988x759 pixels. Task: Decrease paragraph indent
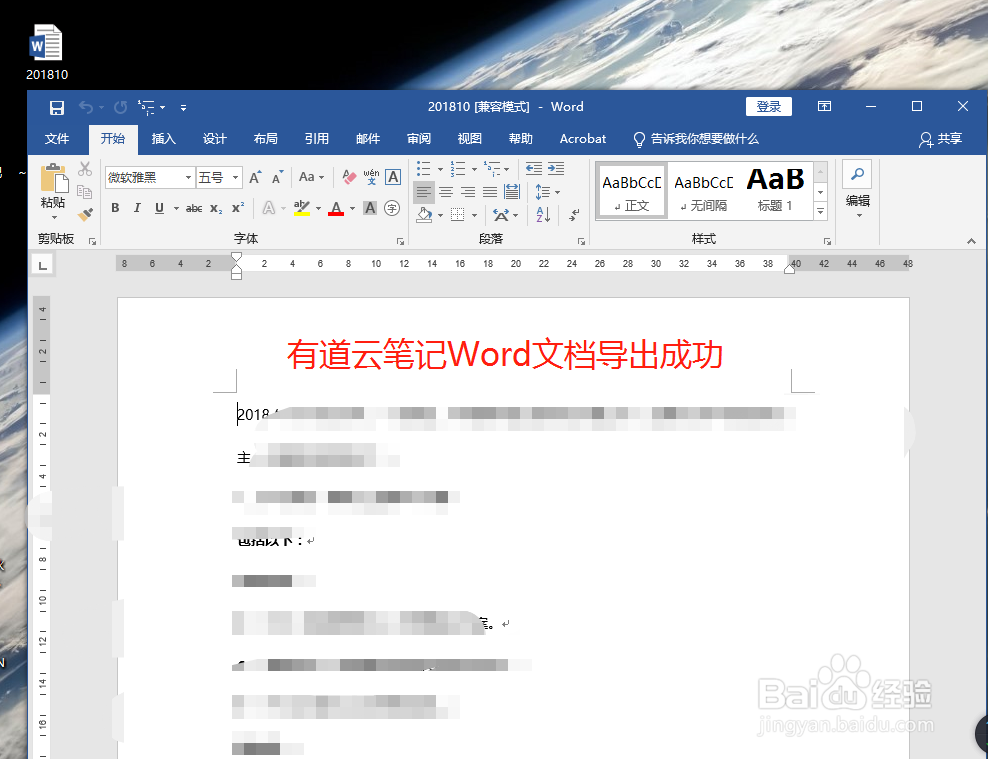(534, 168)
